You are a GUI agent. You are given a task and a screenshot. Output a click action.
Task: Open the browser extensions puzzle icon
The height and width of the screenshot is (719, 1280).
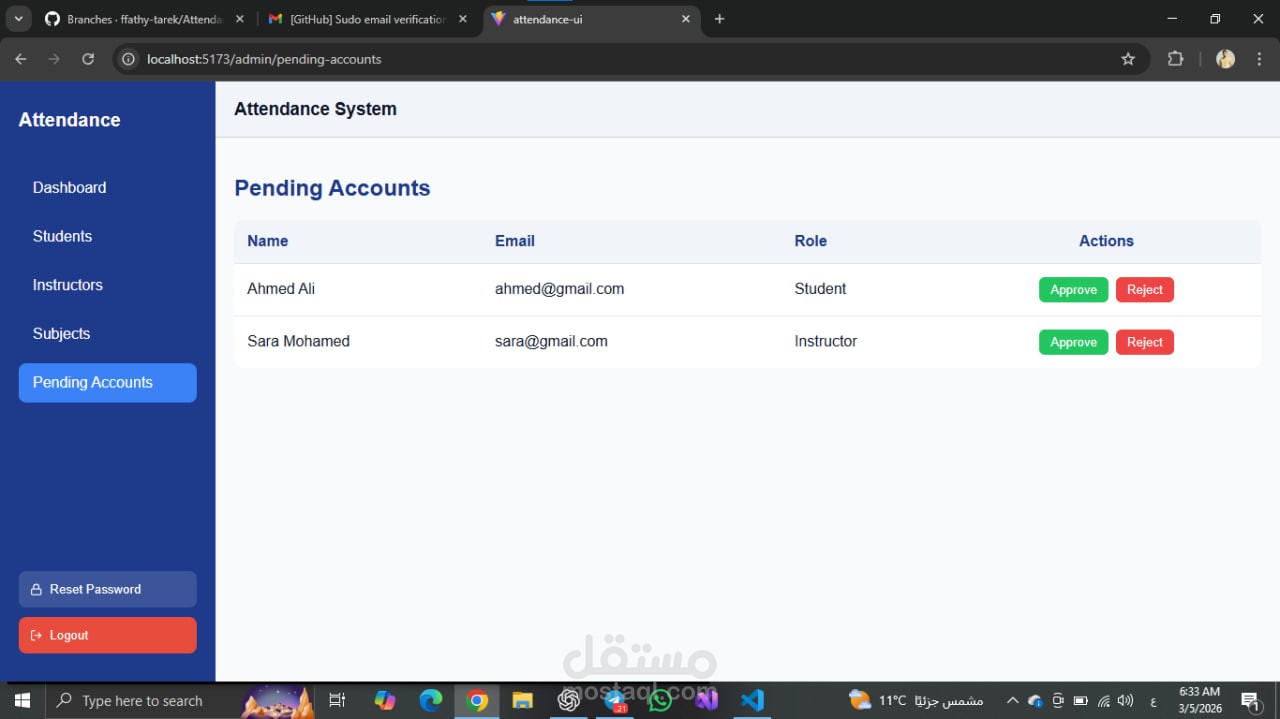click(1175, 59)
